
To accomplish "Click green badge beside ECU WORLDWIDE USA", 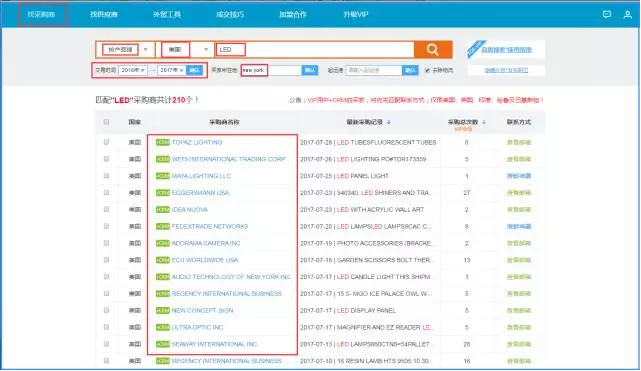I will point(163,260).
